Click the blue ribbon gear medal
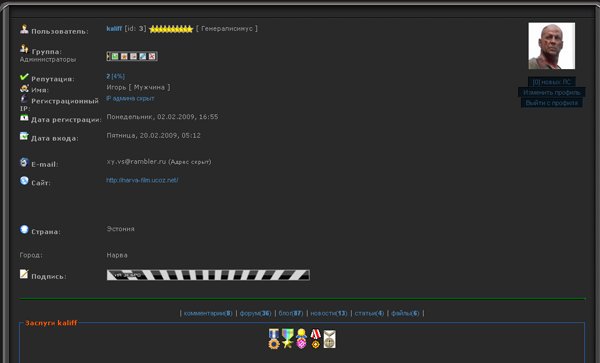600x363 pixels. coord(274,339)
